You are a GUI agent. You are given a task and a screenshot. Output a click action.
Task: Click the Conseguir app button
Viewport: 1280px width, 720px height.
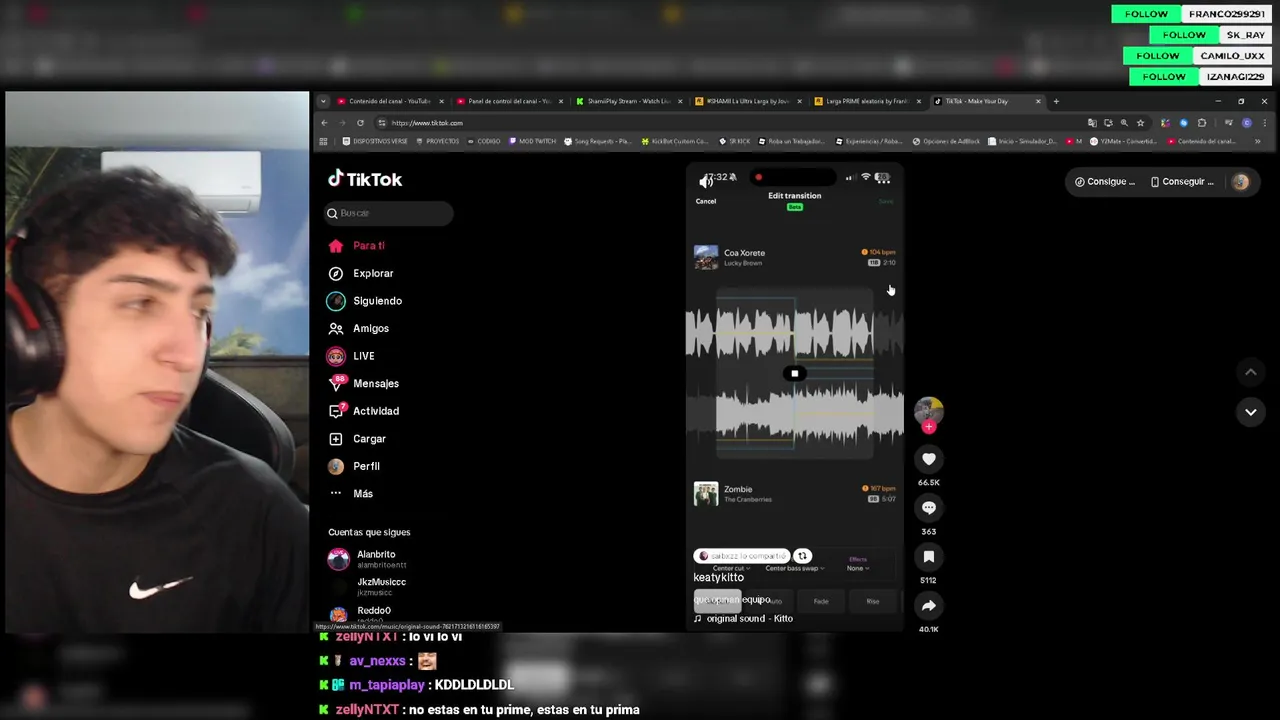[1182, 182]
